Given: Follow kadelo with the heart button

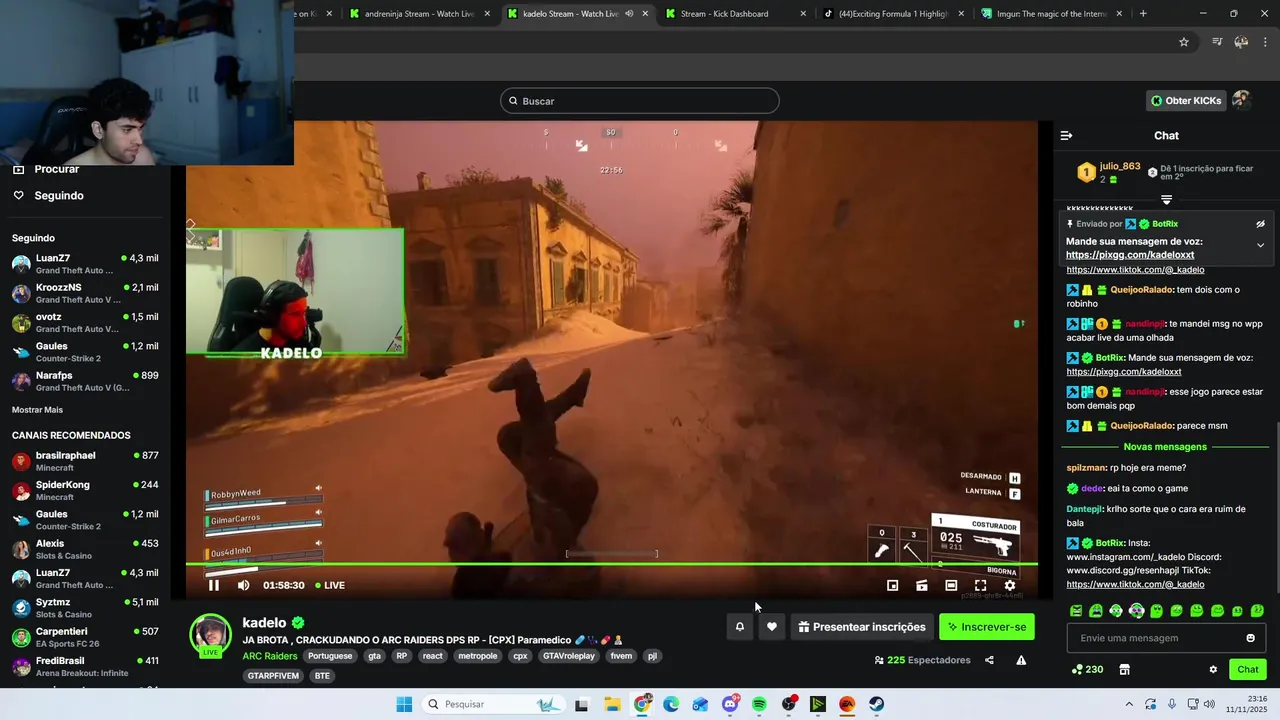Looking at the screenshot, I should [x=772, y=627].
